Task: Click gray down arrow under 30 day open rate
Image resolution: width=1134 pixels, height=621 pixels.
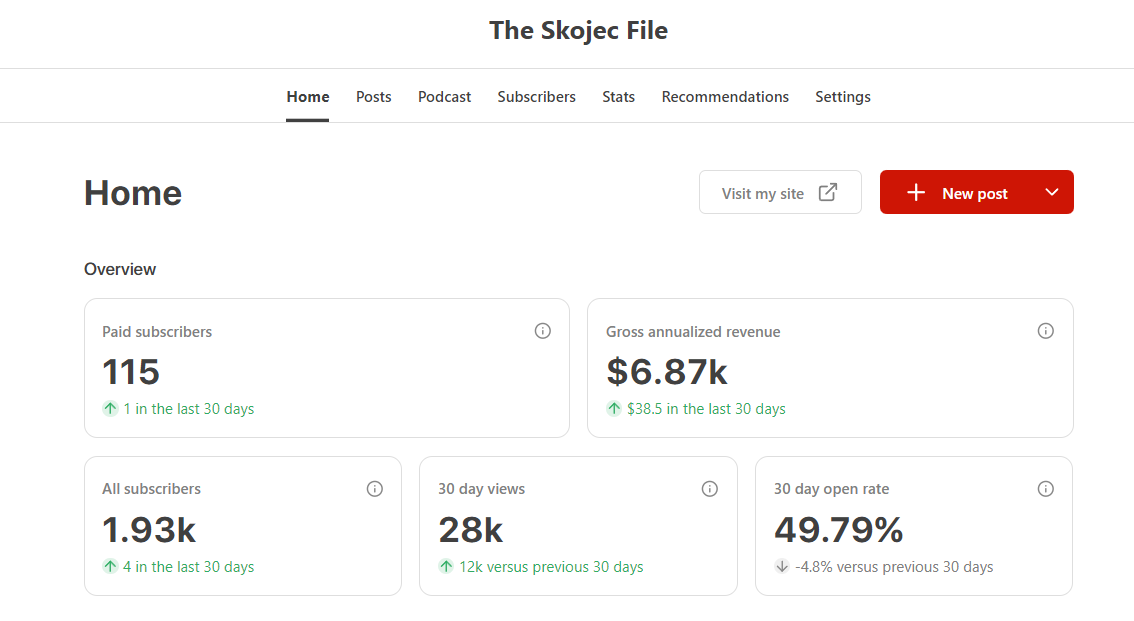Action: pos(782,566)
